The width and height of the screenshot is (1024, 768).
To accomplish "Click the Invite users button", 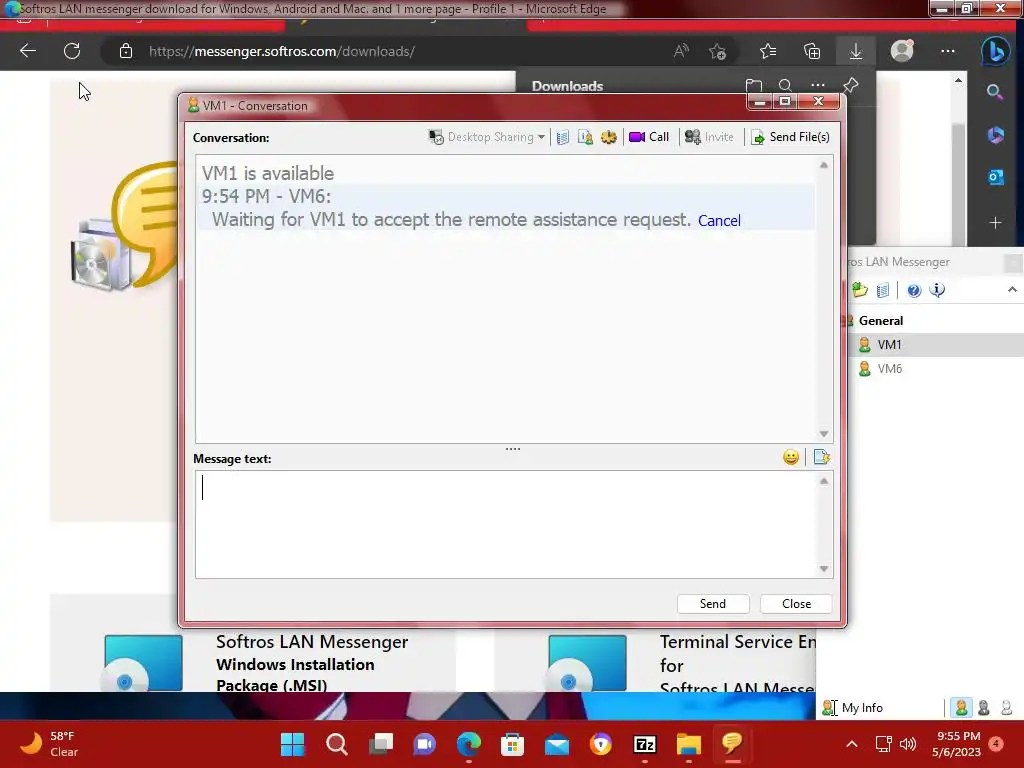I will (709, 137).
